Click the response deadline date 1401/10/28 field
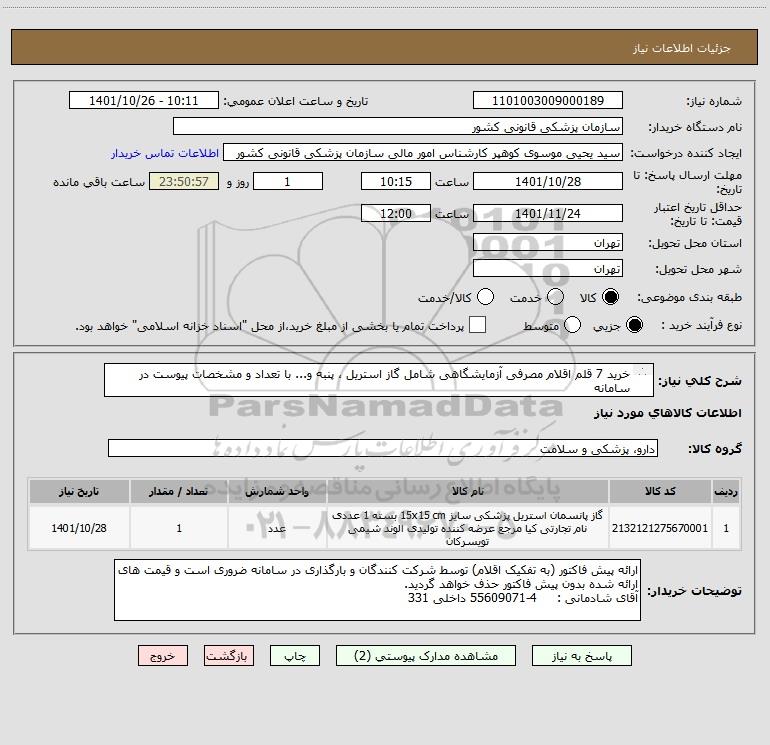Image resolution: width=770 pixels, height=745 pixels. tap(548, 181)
